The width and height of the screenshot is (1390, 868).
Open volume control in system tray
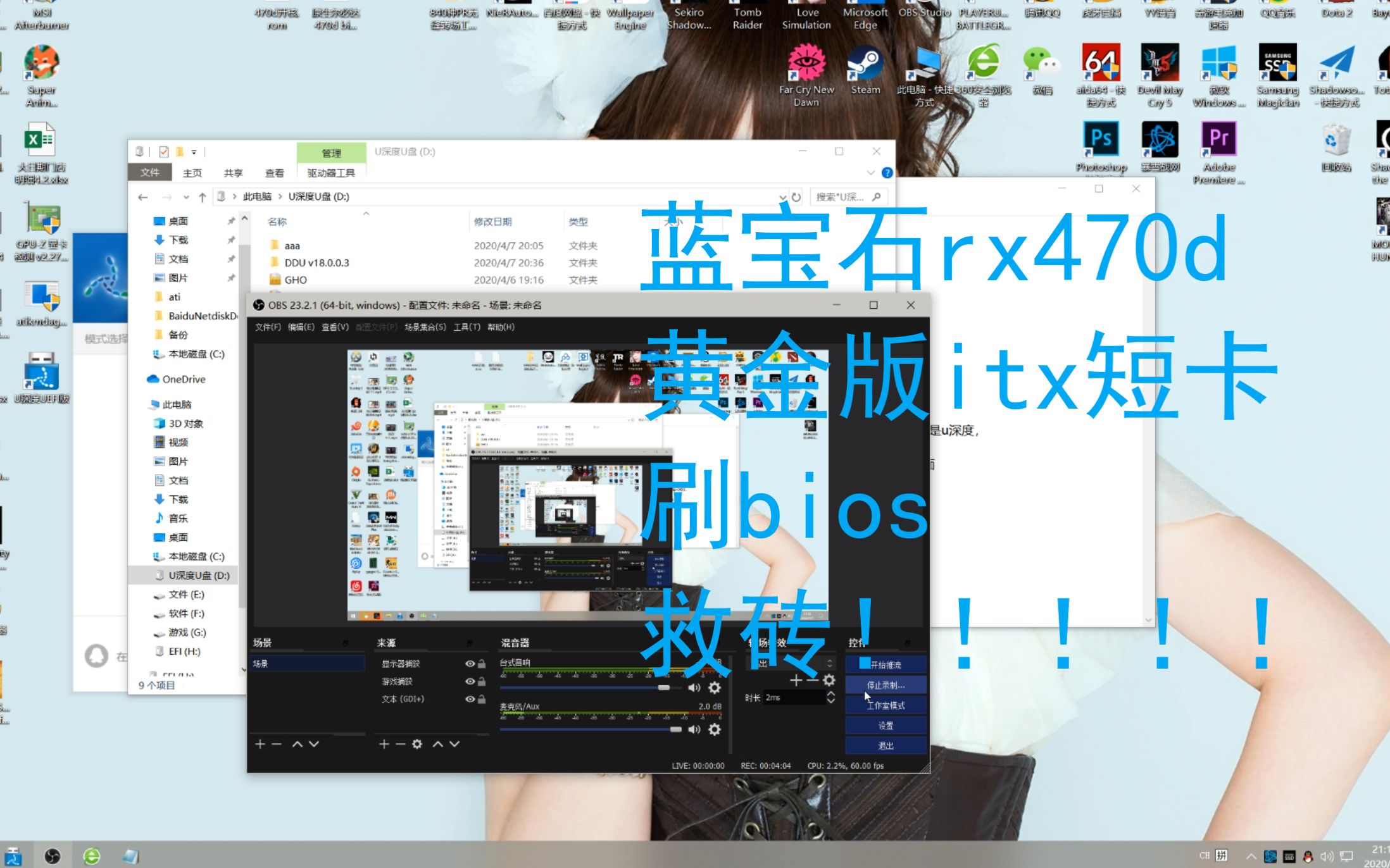(1327, 856)
